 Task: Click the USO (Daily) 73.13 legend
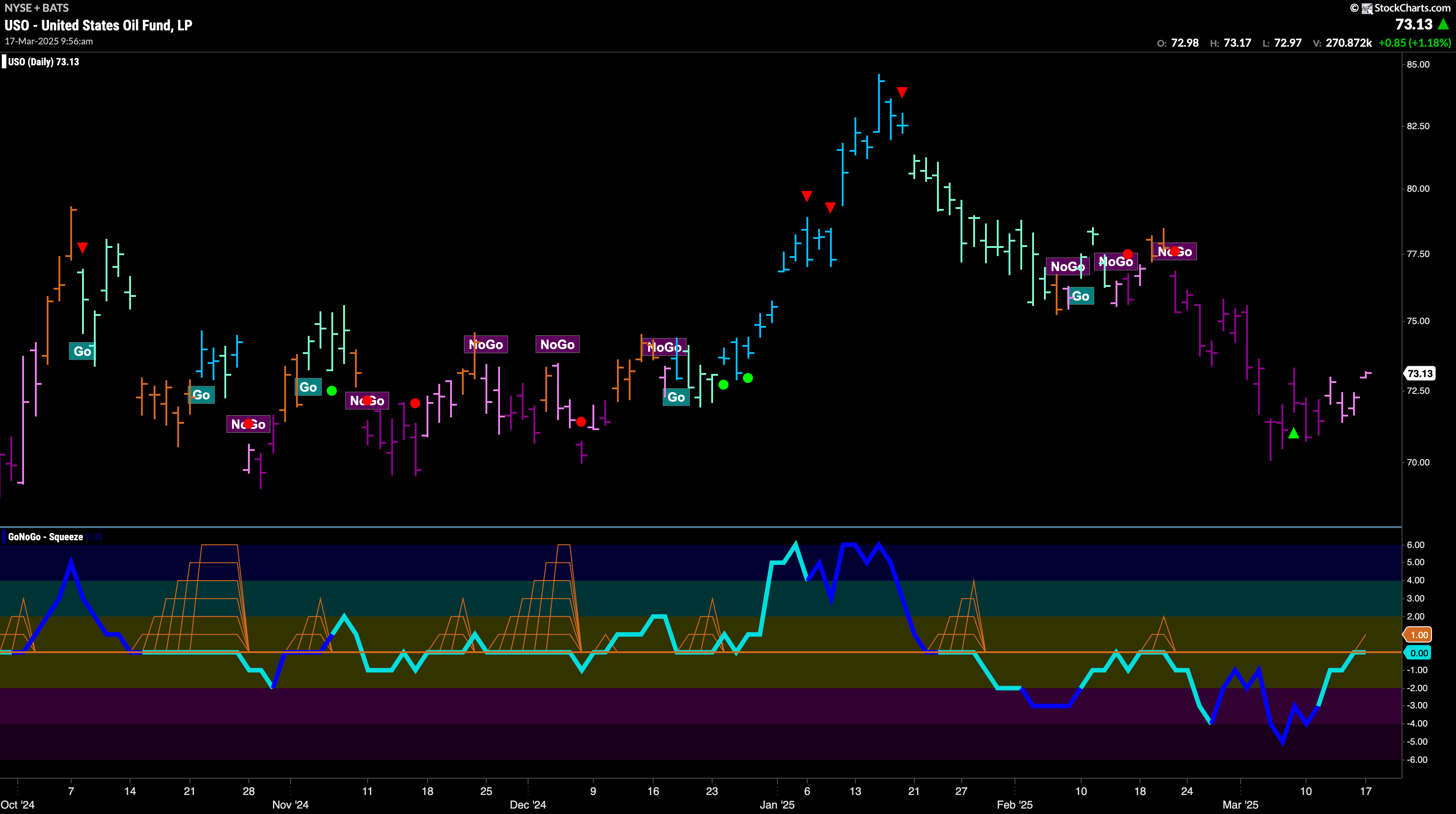coord(44,62)
